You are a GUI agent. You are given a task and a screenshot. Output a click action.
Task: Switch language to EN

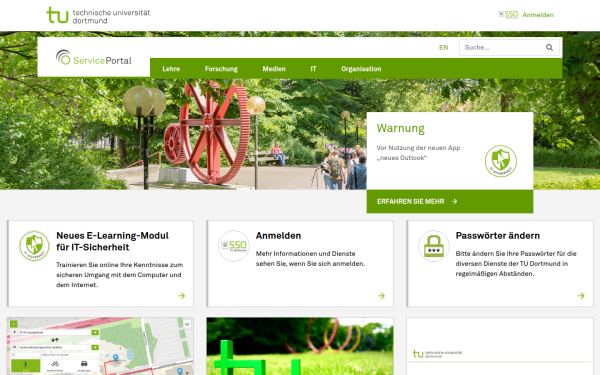(443, 47)
